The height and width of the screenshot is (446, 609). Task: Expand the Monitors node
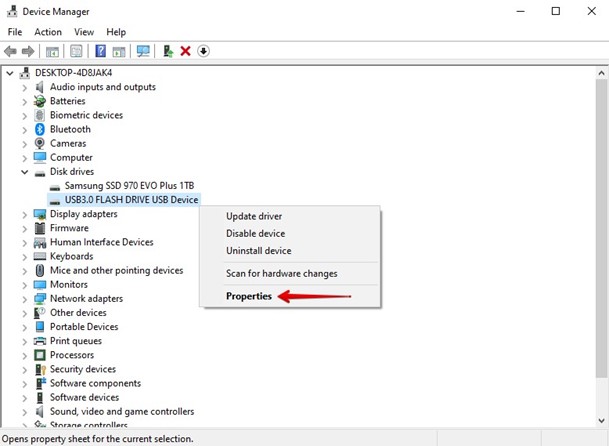[x=24, y=286]
